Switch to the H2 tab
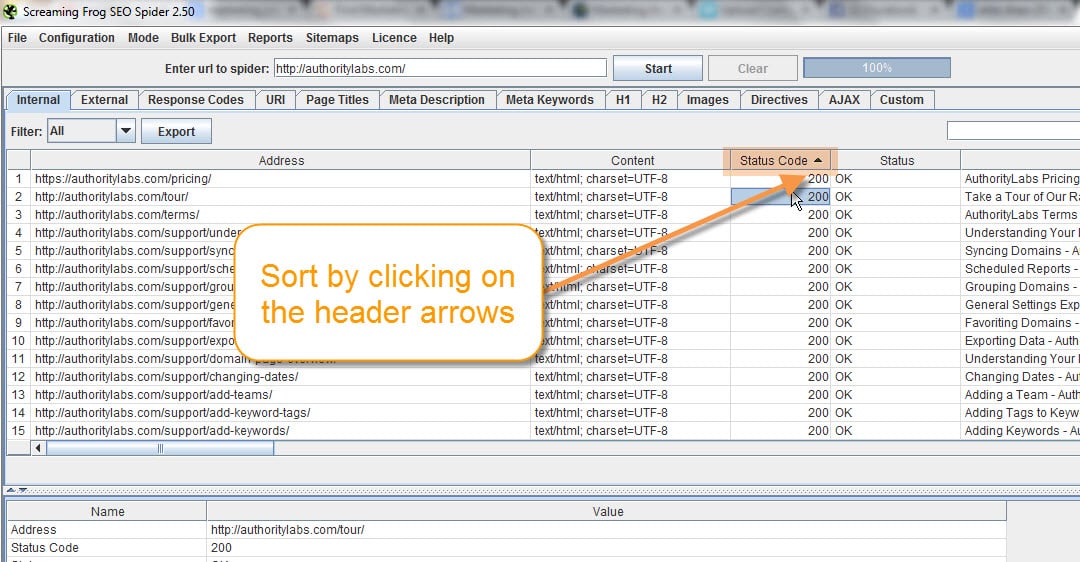The image size is (1080, 562). (659, 100)
